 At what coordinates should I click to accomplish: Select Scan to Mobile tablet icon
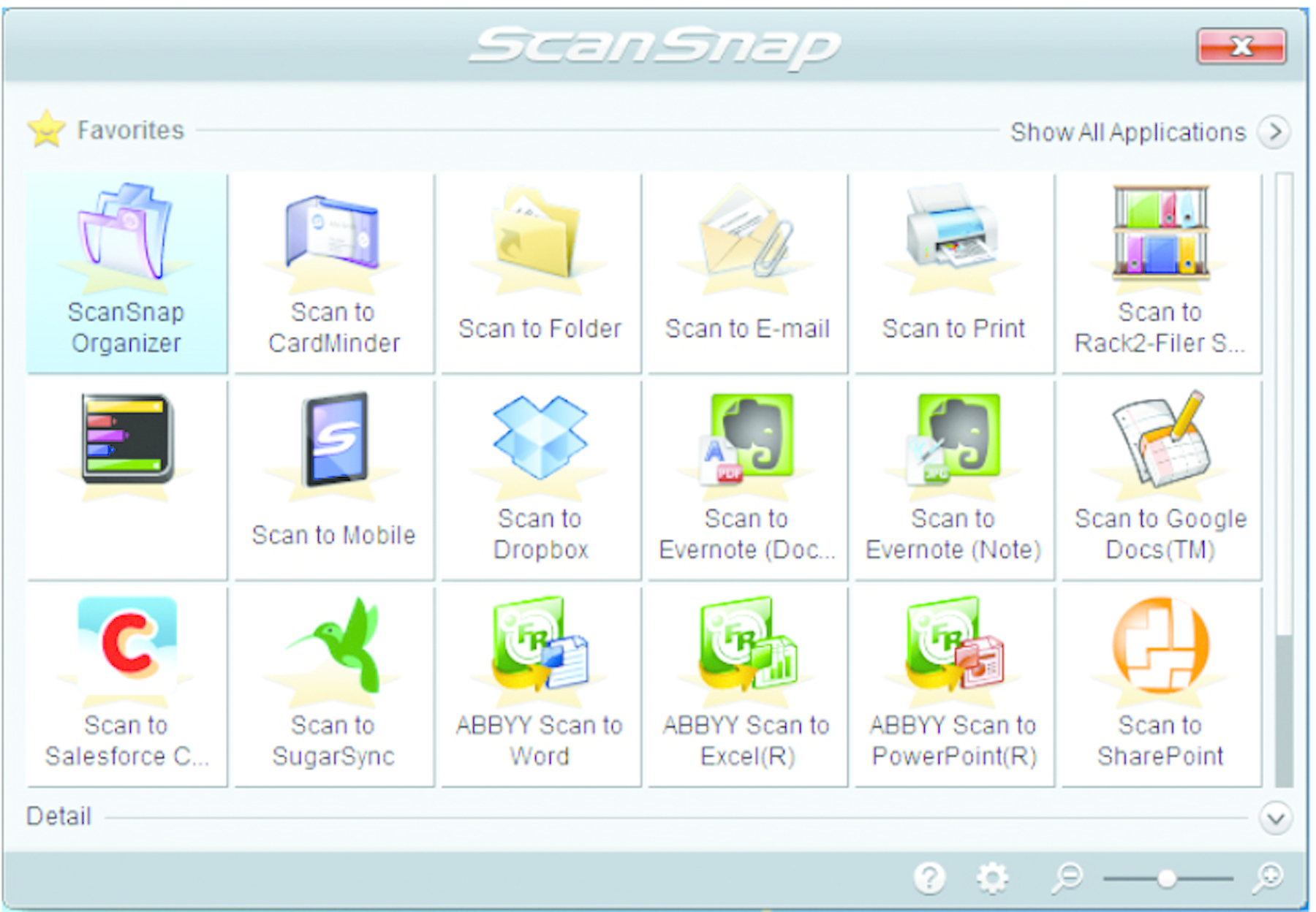point(335,440)
